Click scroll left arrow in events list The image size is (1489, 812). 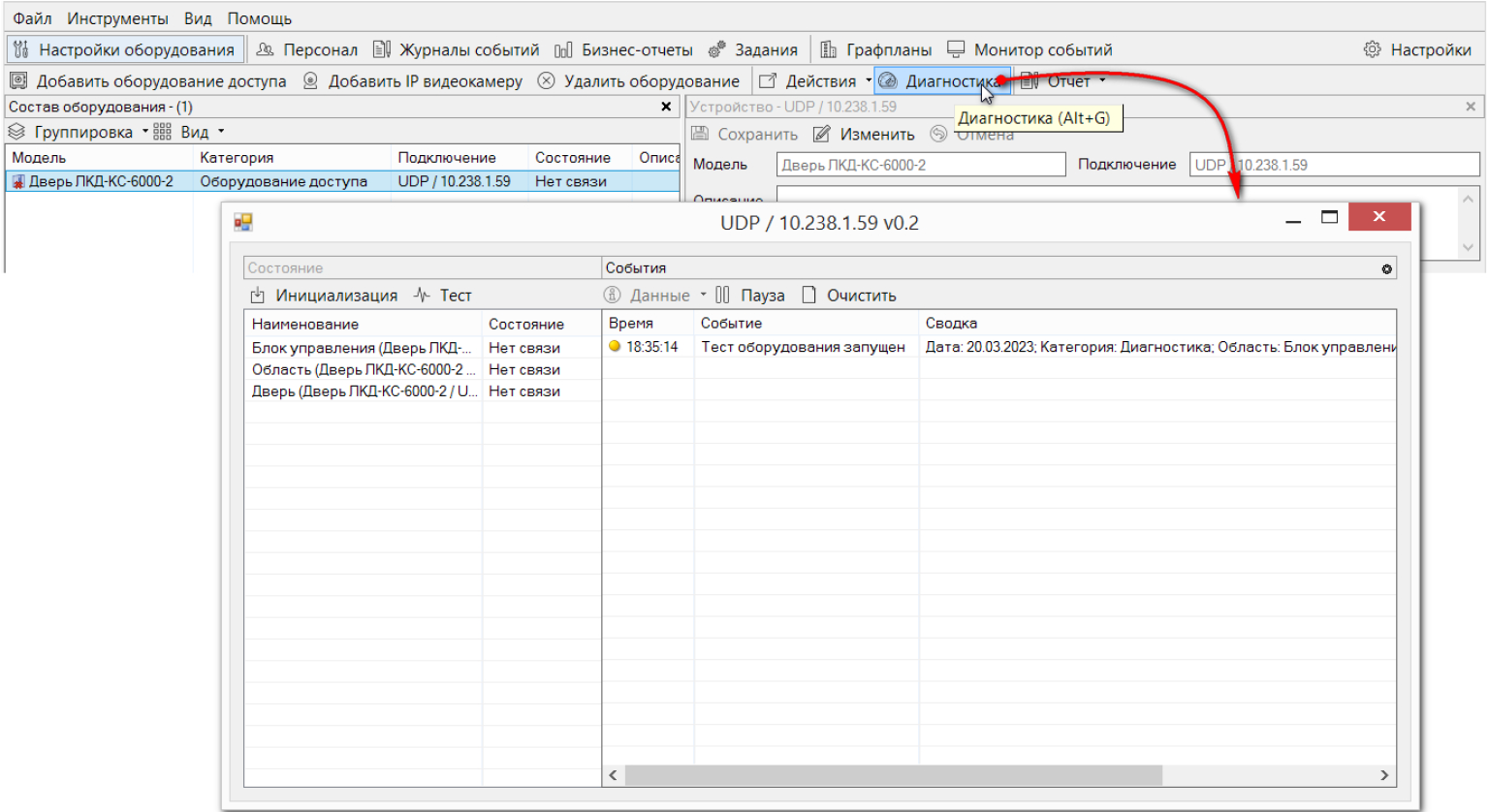(x=613, y=775)
